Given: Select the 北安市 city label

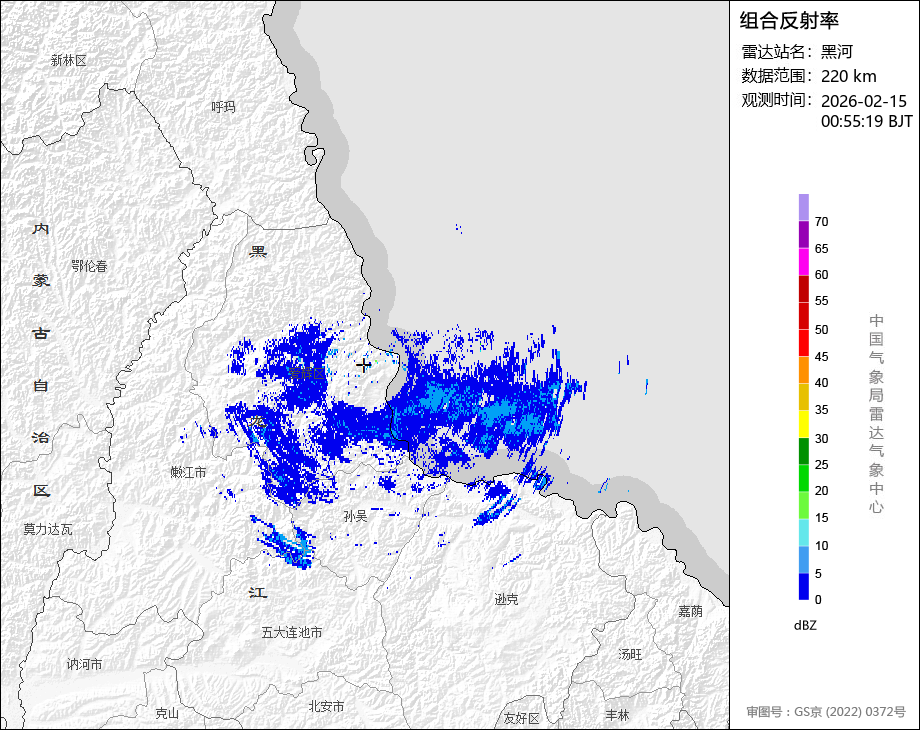Looking at the screenshot, I should coord(326,707).
